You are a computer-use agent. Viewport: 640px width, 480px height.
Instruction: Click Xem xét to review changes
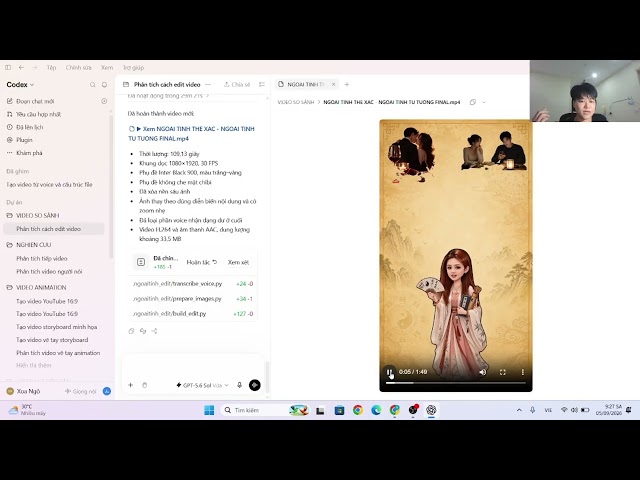click(238, 262)
